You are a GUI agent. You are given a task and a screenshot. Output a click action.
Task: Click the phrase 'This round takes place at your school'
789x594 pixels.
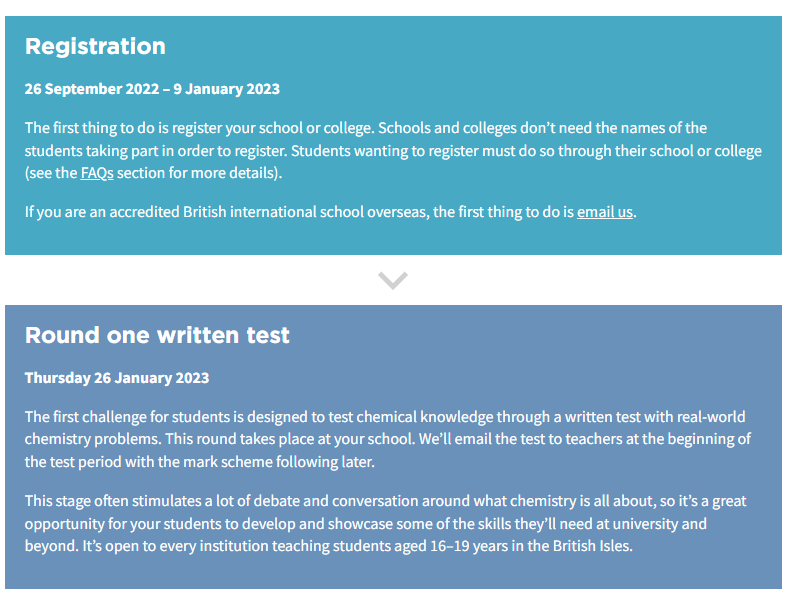(x=289, y=439)
